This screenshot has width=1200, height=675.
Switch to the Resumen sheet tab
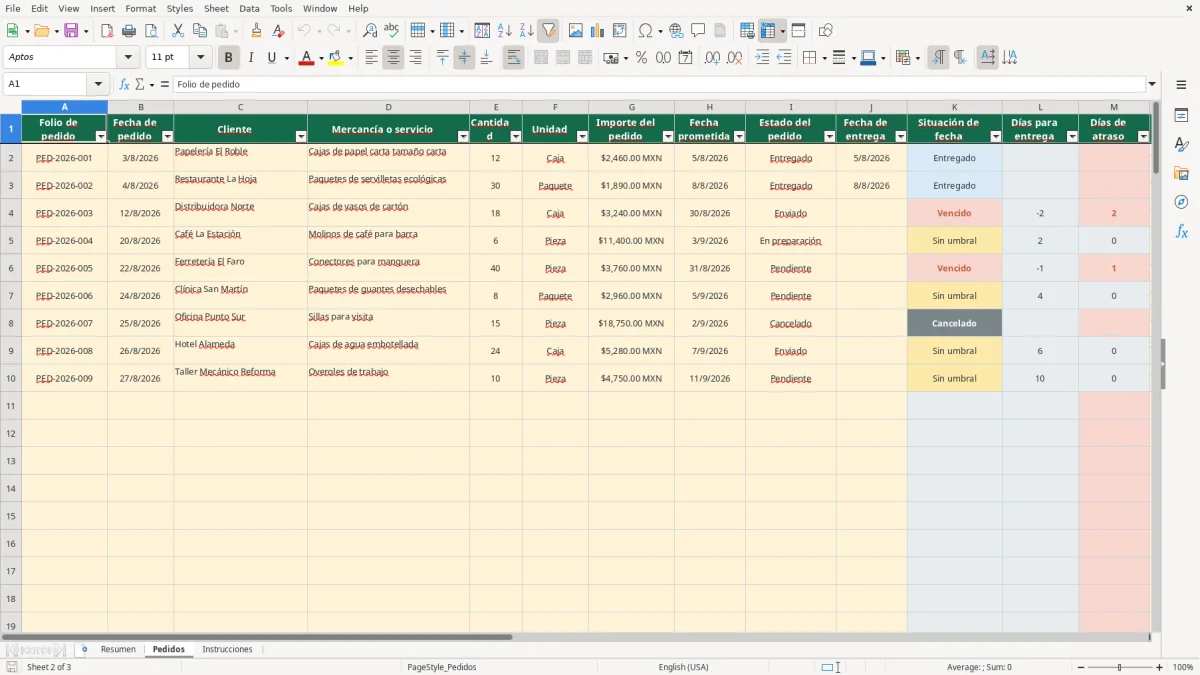(118, 649)
